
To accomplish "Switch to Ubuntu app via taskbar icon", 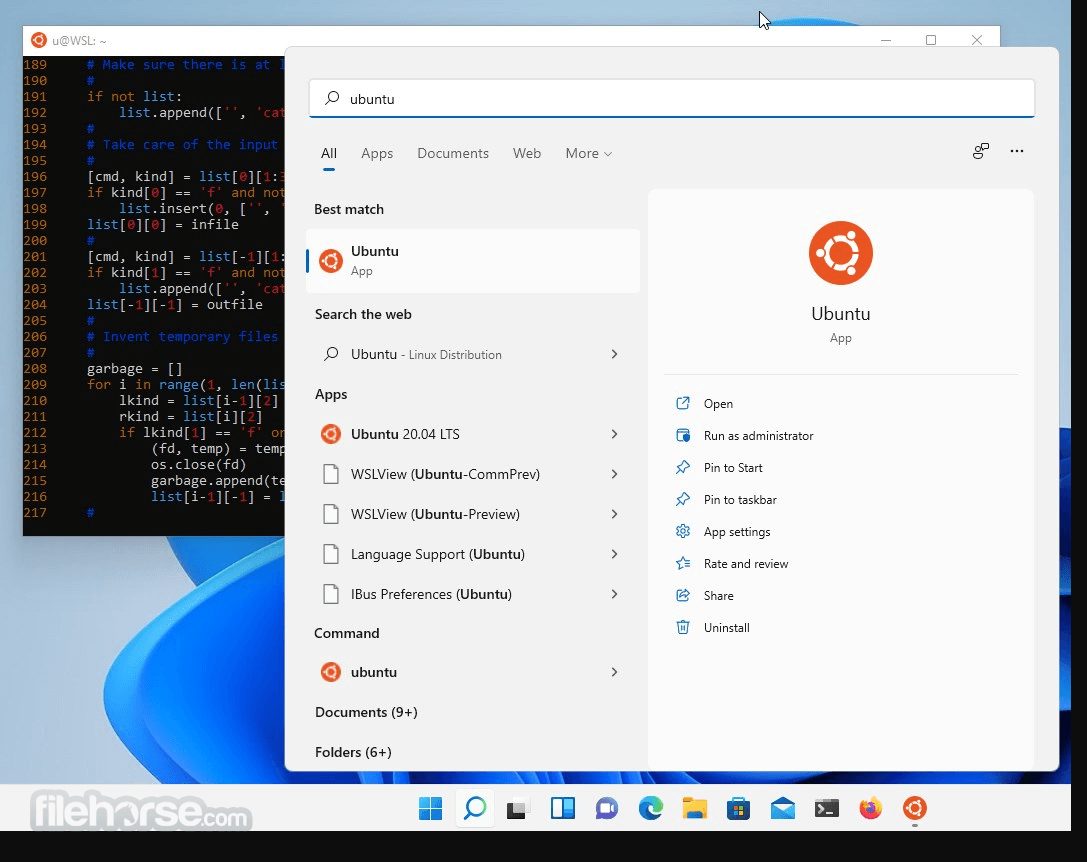I will tap(915, 808).
